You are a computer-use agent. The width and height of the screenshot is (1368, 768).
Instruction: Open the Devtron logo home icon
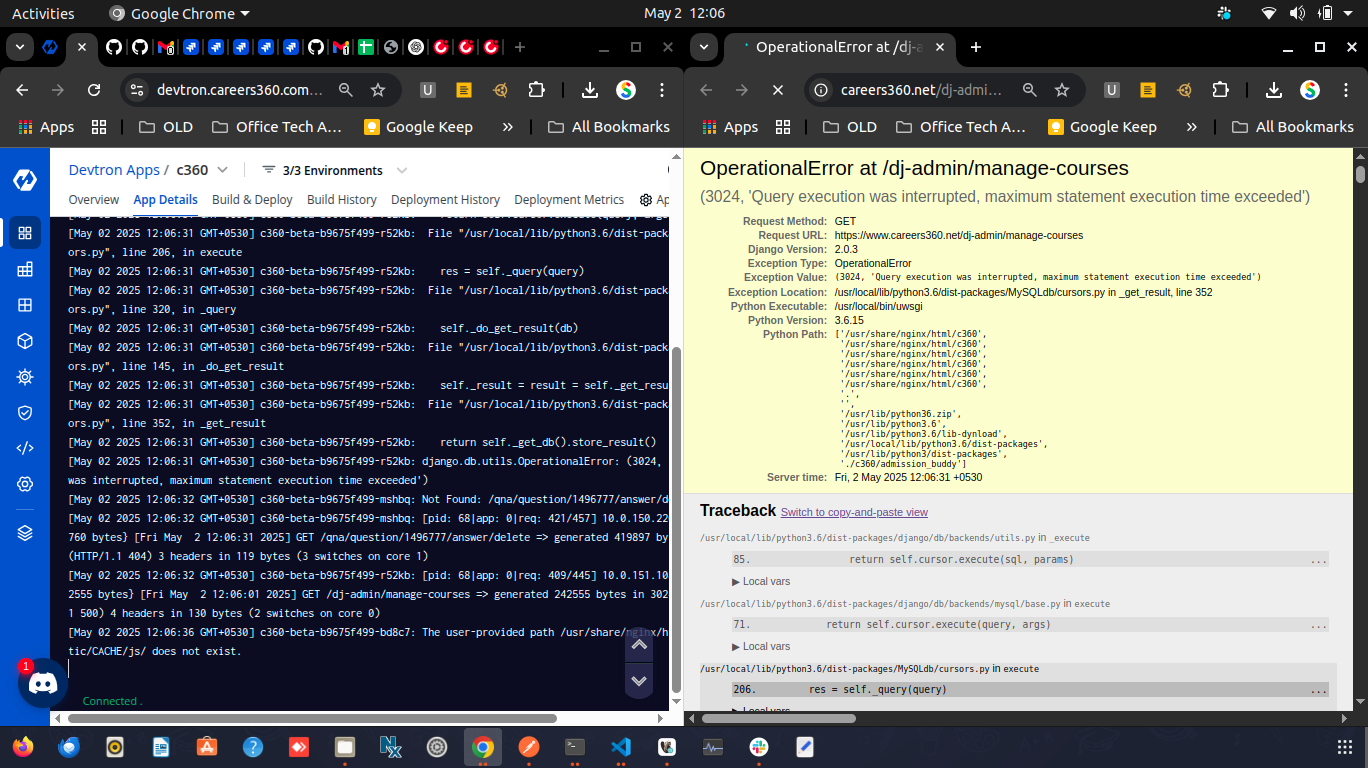(x=25, y=180)
